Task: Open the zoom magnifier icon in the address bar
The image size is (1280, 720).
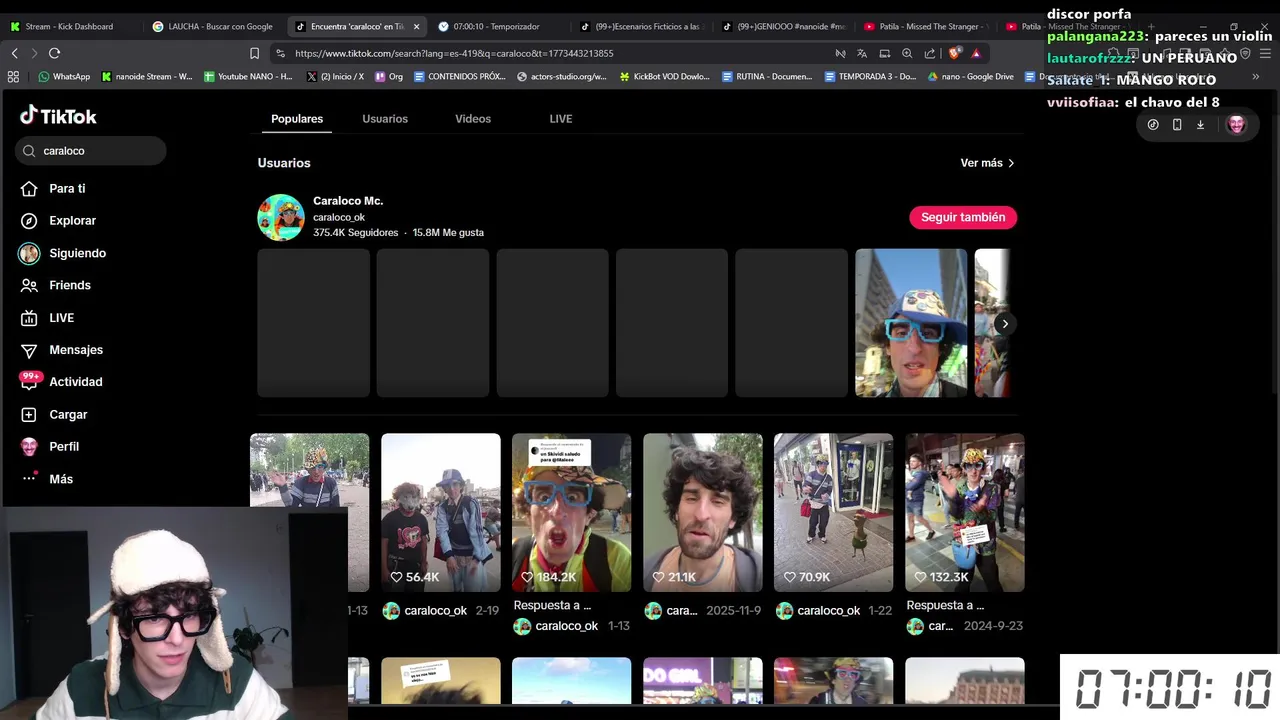Action: (907, 53)
